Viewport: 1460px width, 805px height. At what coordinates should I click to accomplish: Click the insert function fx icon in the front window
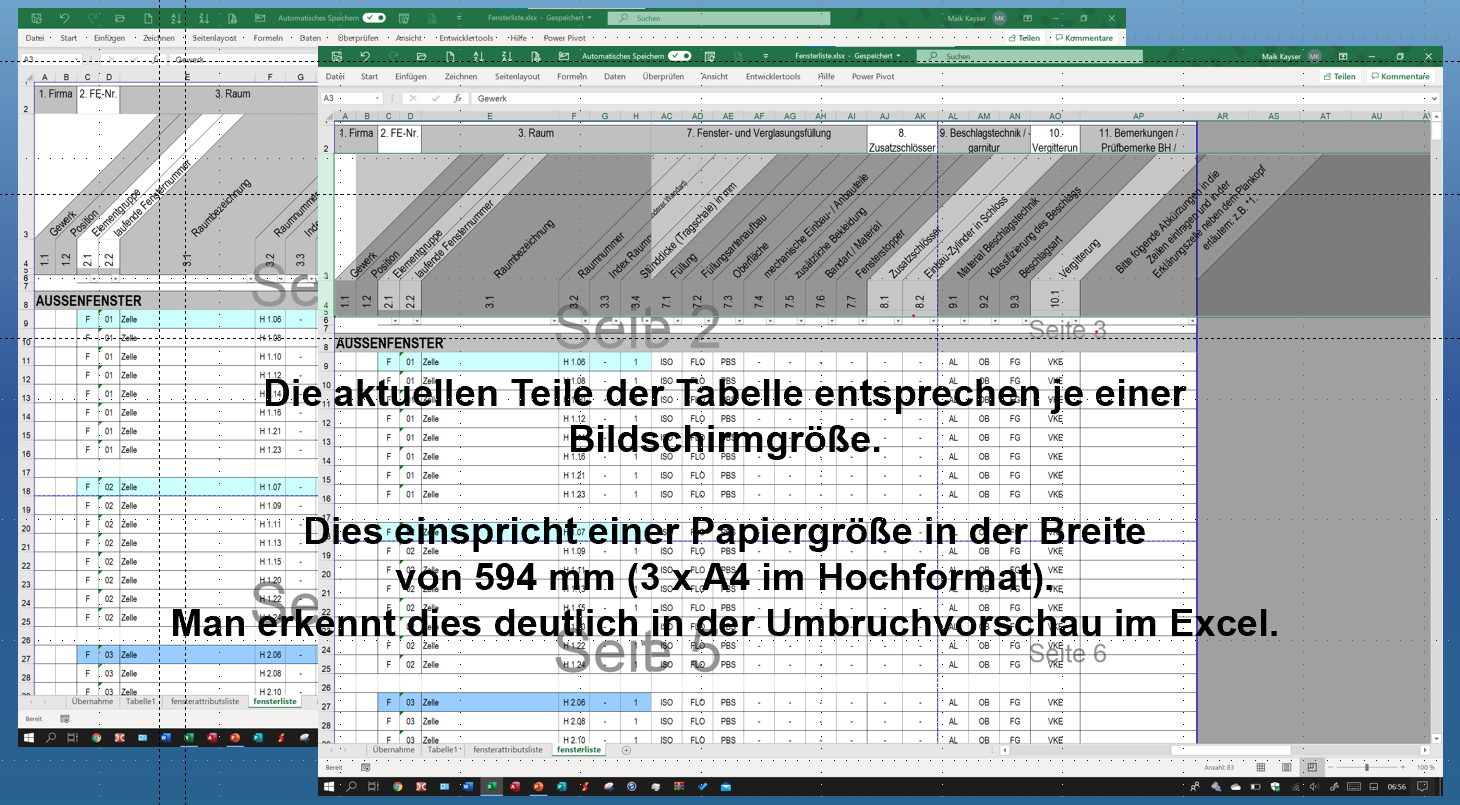point(457,99)
